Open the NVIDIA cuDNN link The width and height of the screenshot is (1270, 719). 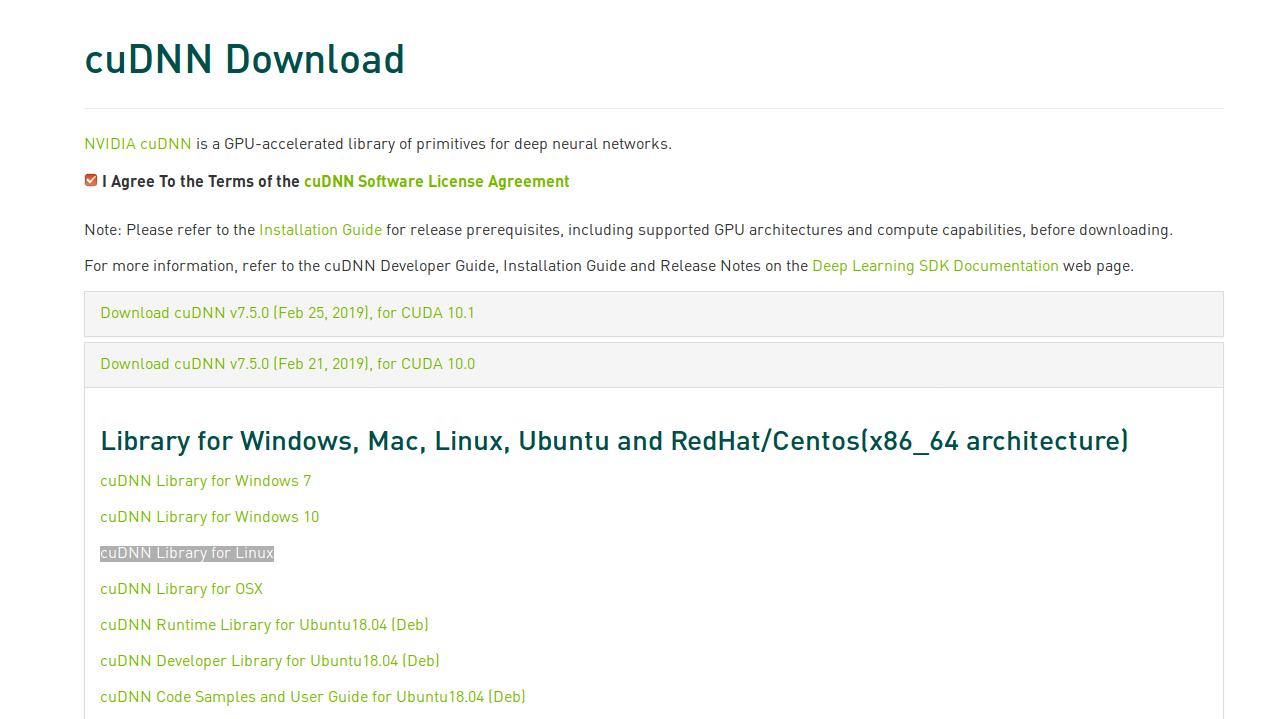coord(138,144)
